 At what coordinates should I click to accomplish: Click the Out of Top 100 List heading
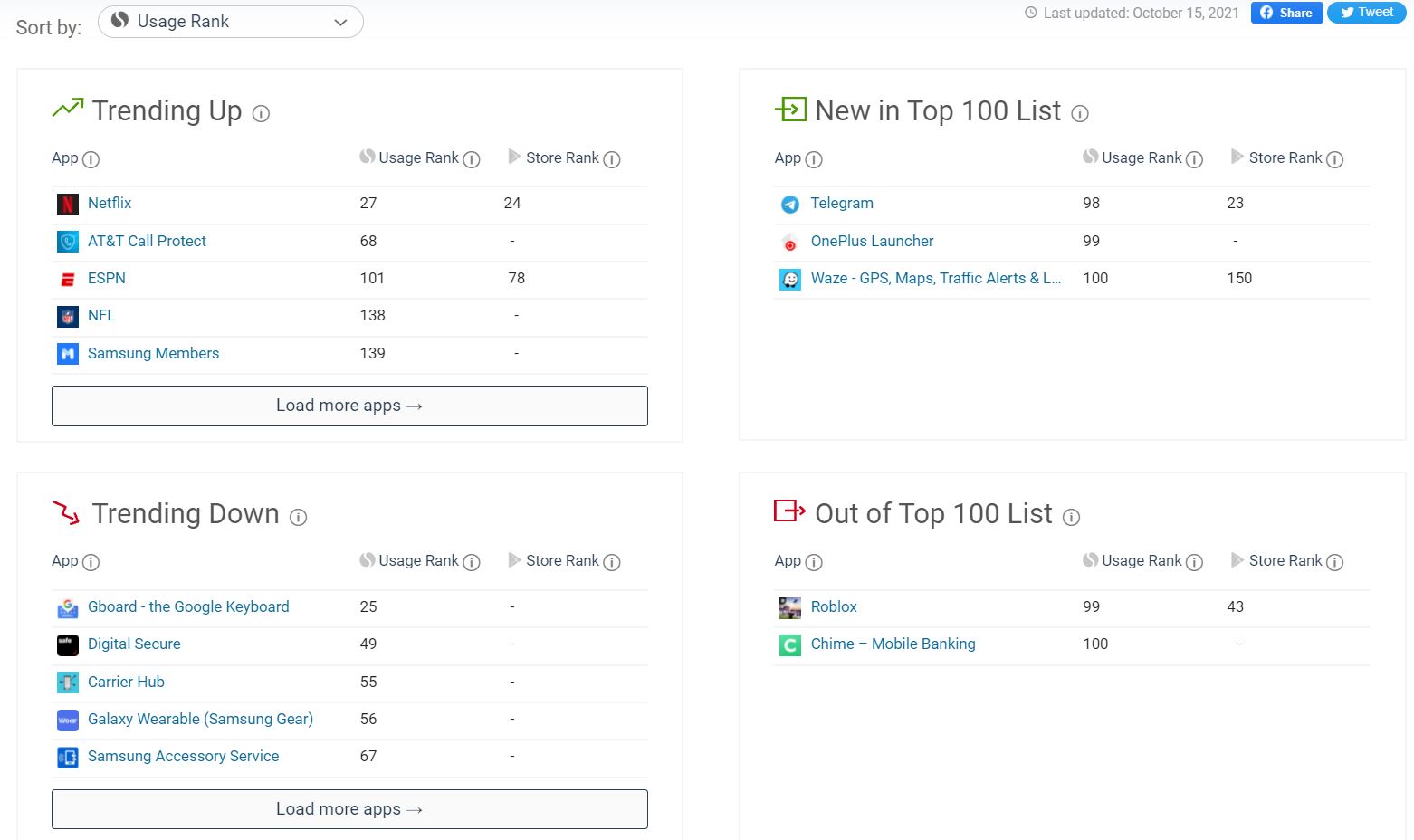pos(933,513)
